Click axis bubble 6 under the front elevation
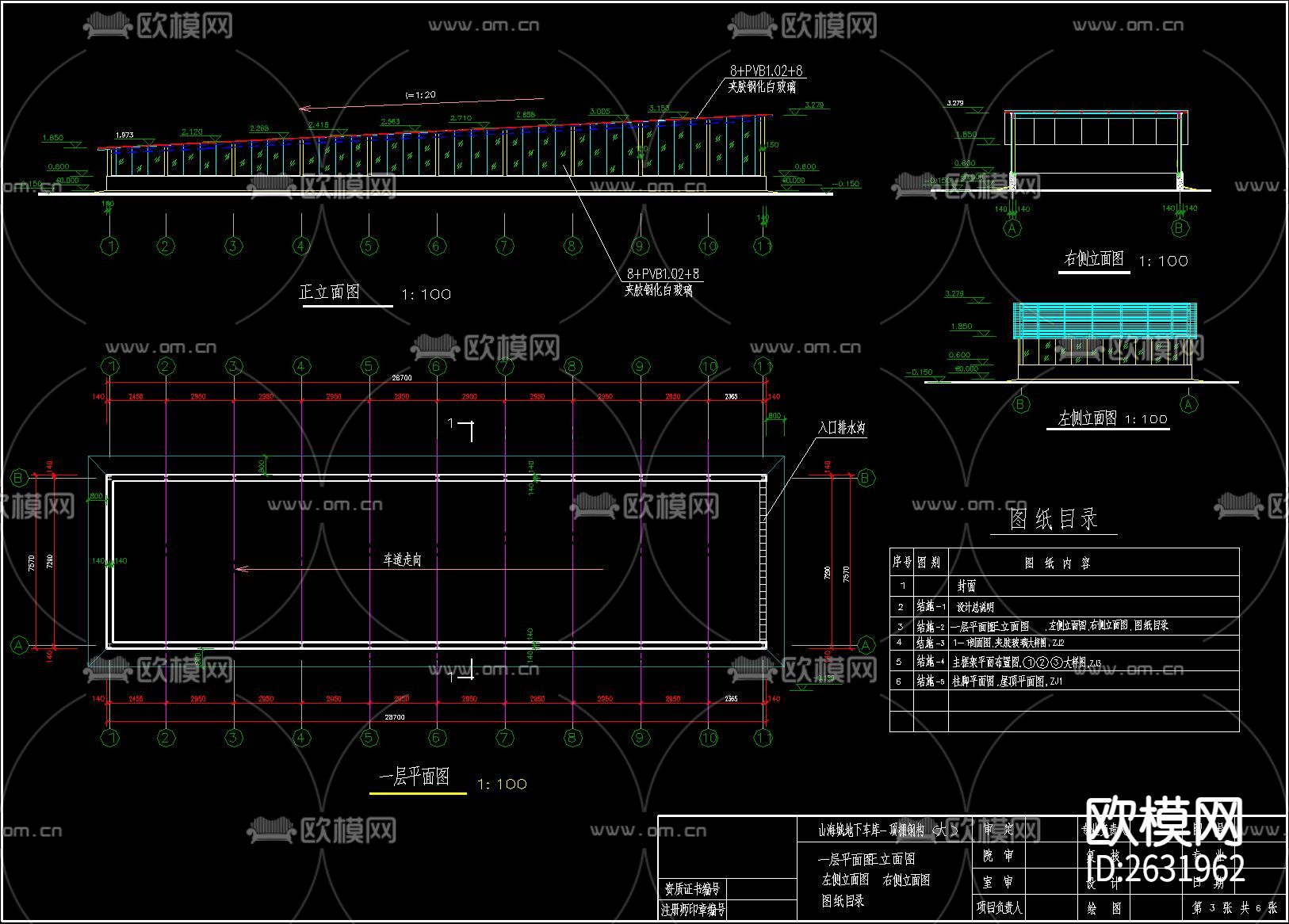This screenshot has height=924, width=1289. (436, 246)
